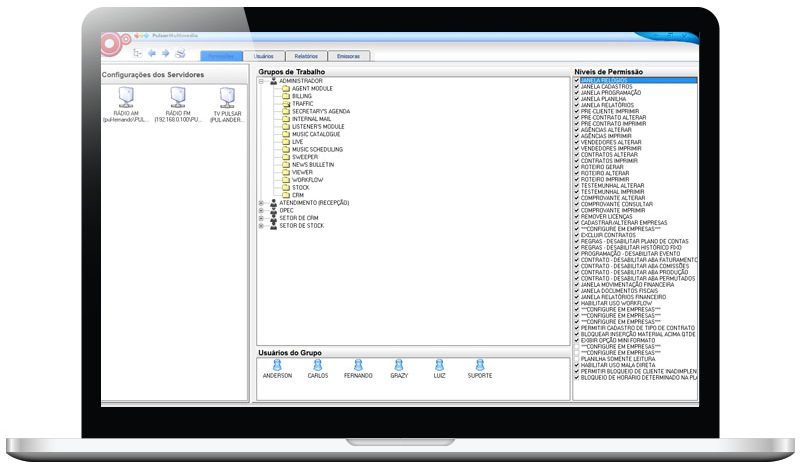Click the TV PULSAR server icon
This screenshot has width=800, height=470.
pyautogui.click(x=227, y=97)
